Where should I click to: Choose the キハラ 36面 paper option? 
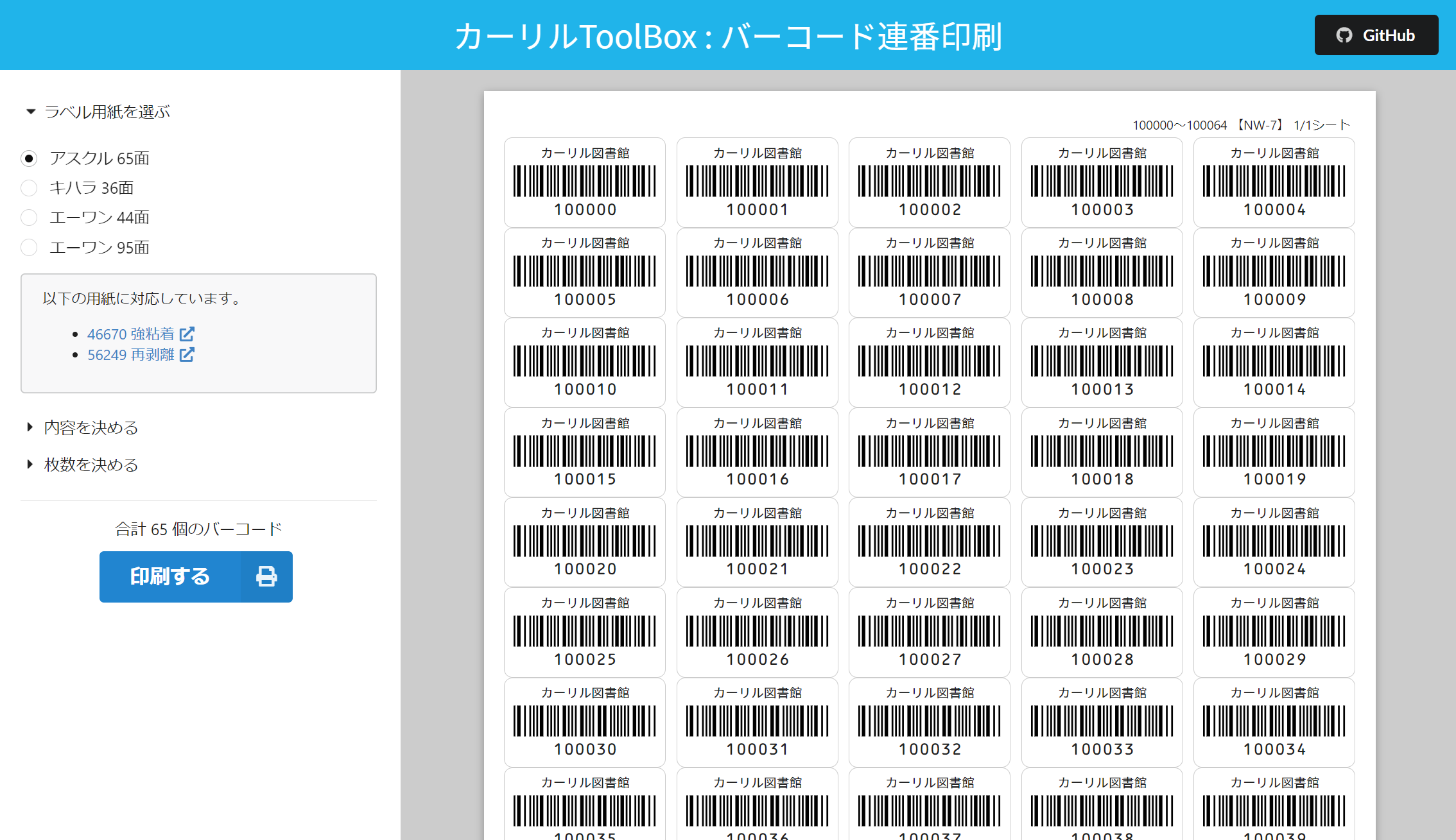click(x=29, y=188)
